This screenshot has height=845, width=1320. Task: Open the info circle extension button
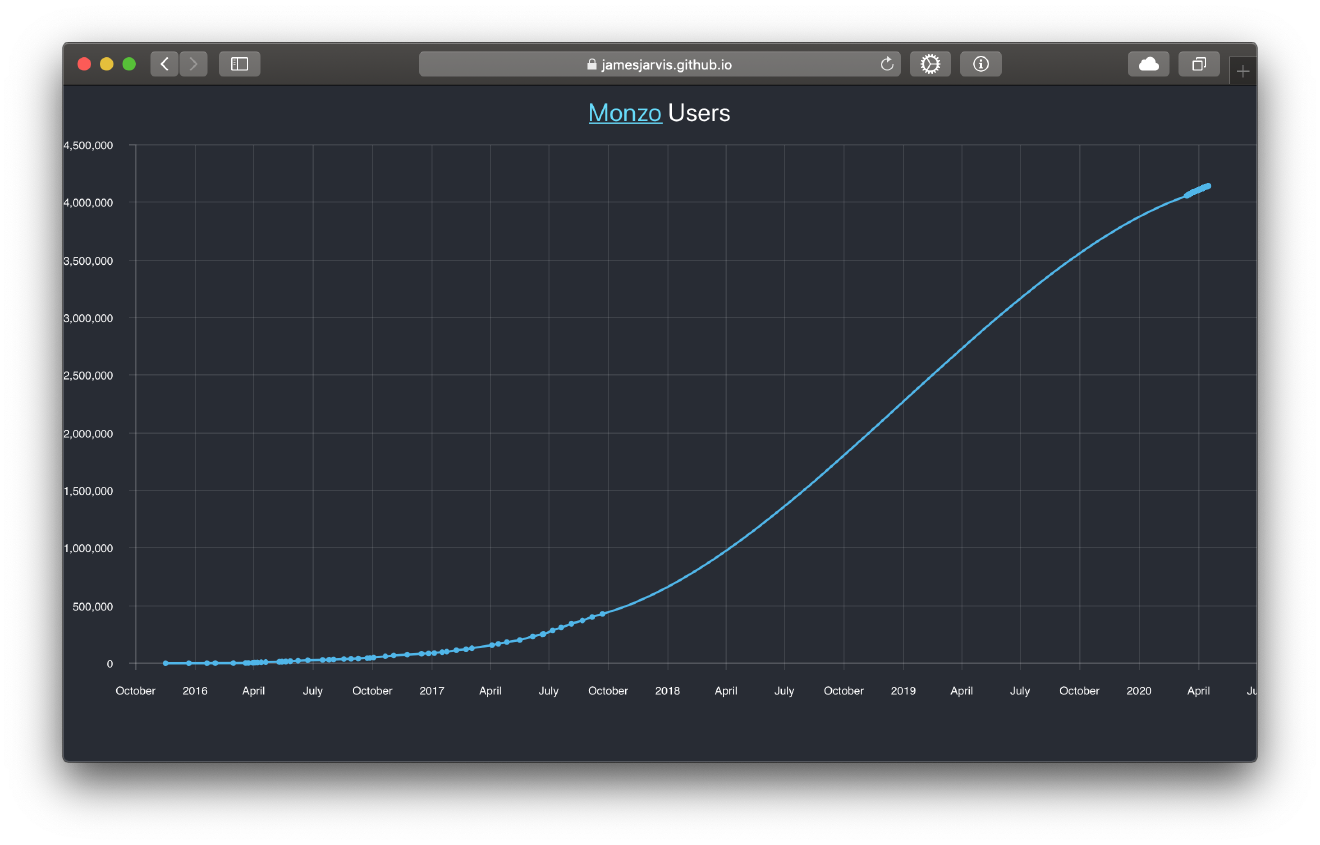(981, 64)
